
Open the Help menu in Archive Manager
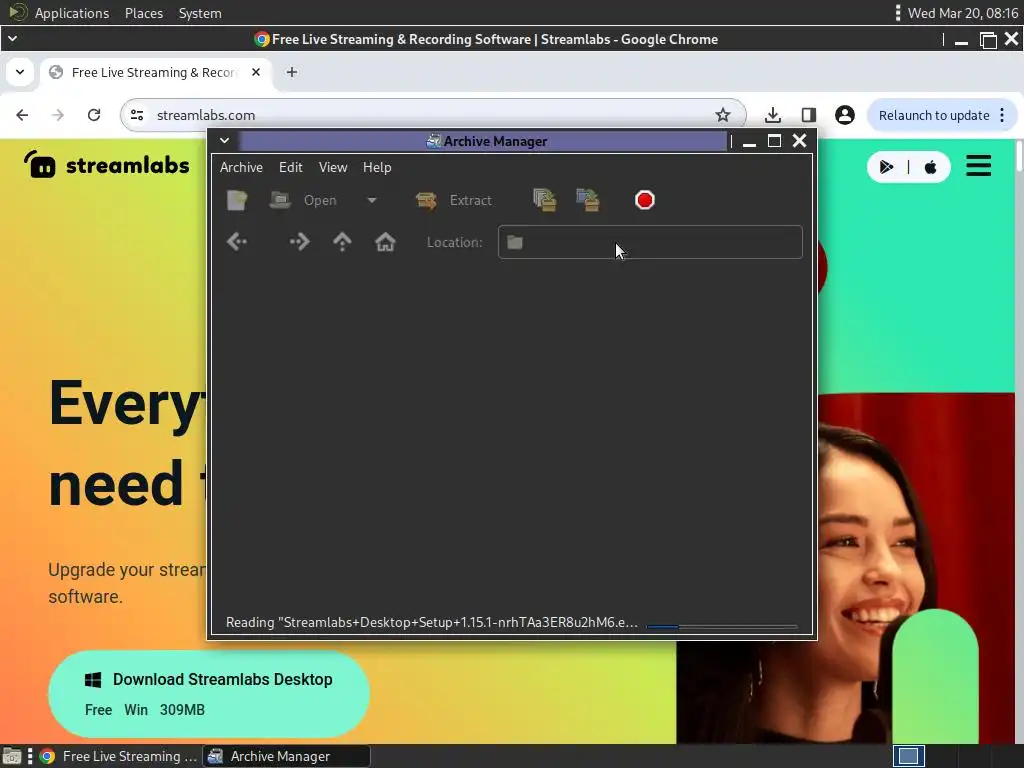(377, 167)
